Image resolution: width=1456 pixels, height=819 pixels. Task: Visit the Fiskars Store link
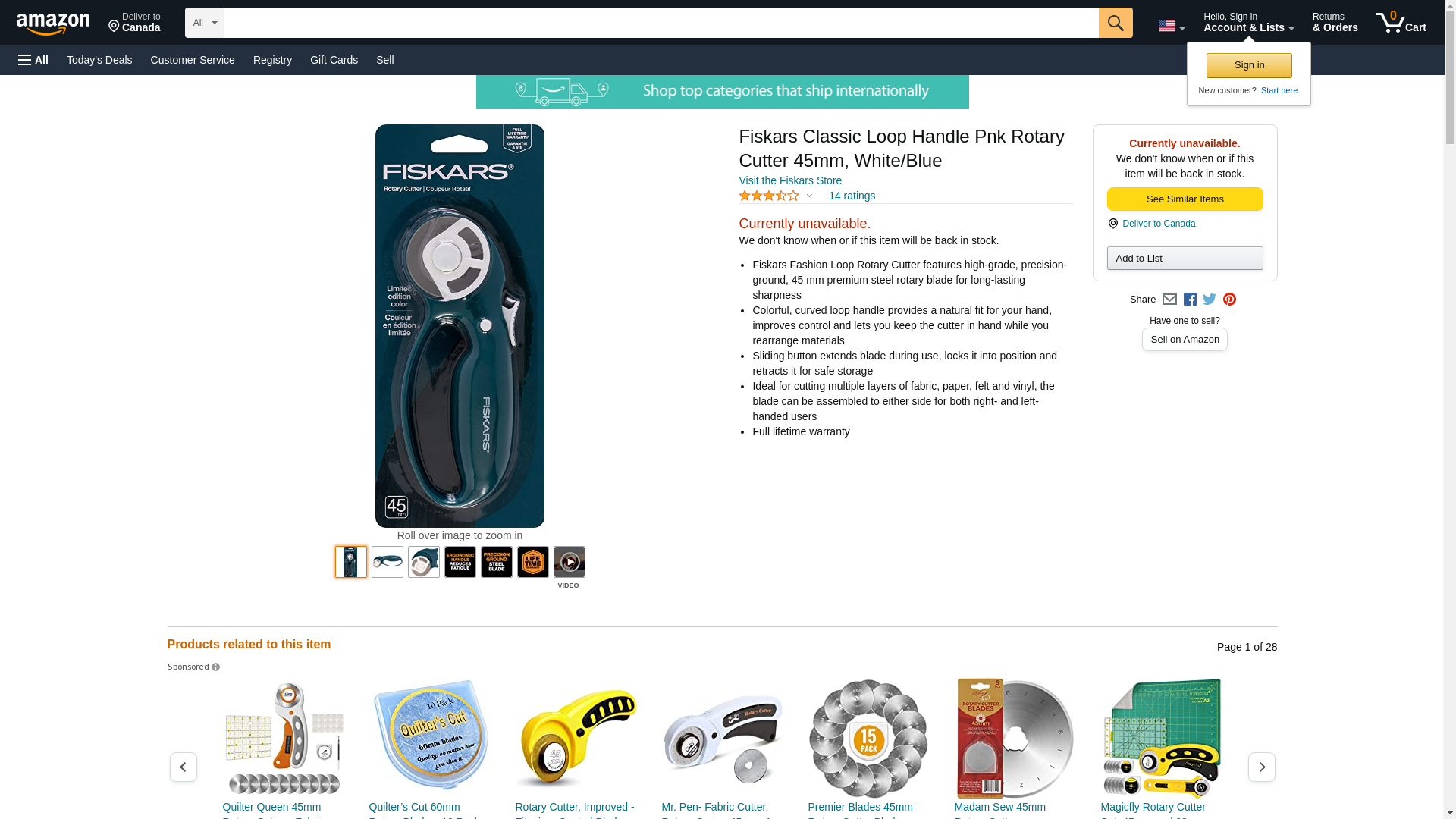789,180
